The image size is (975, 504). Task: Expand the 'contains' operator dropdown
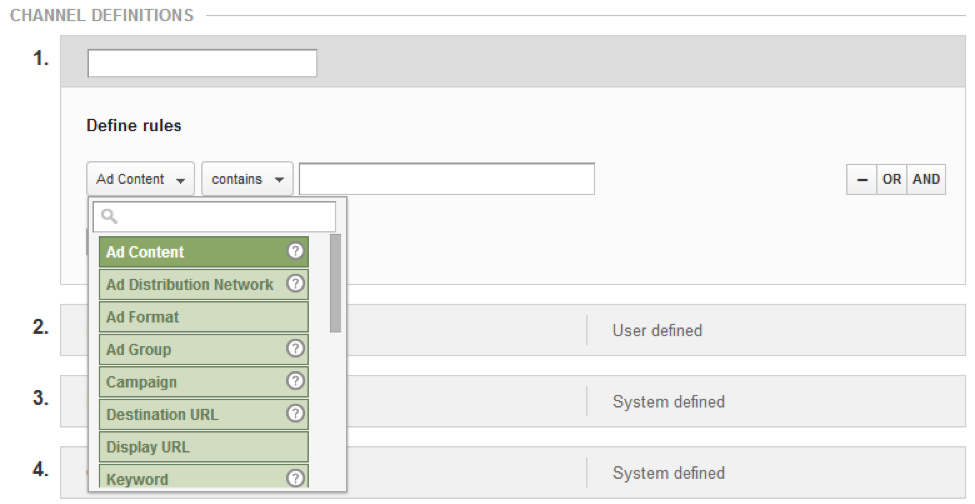[x=247, y=179]
